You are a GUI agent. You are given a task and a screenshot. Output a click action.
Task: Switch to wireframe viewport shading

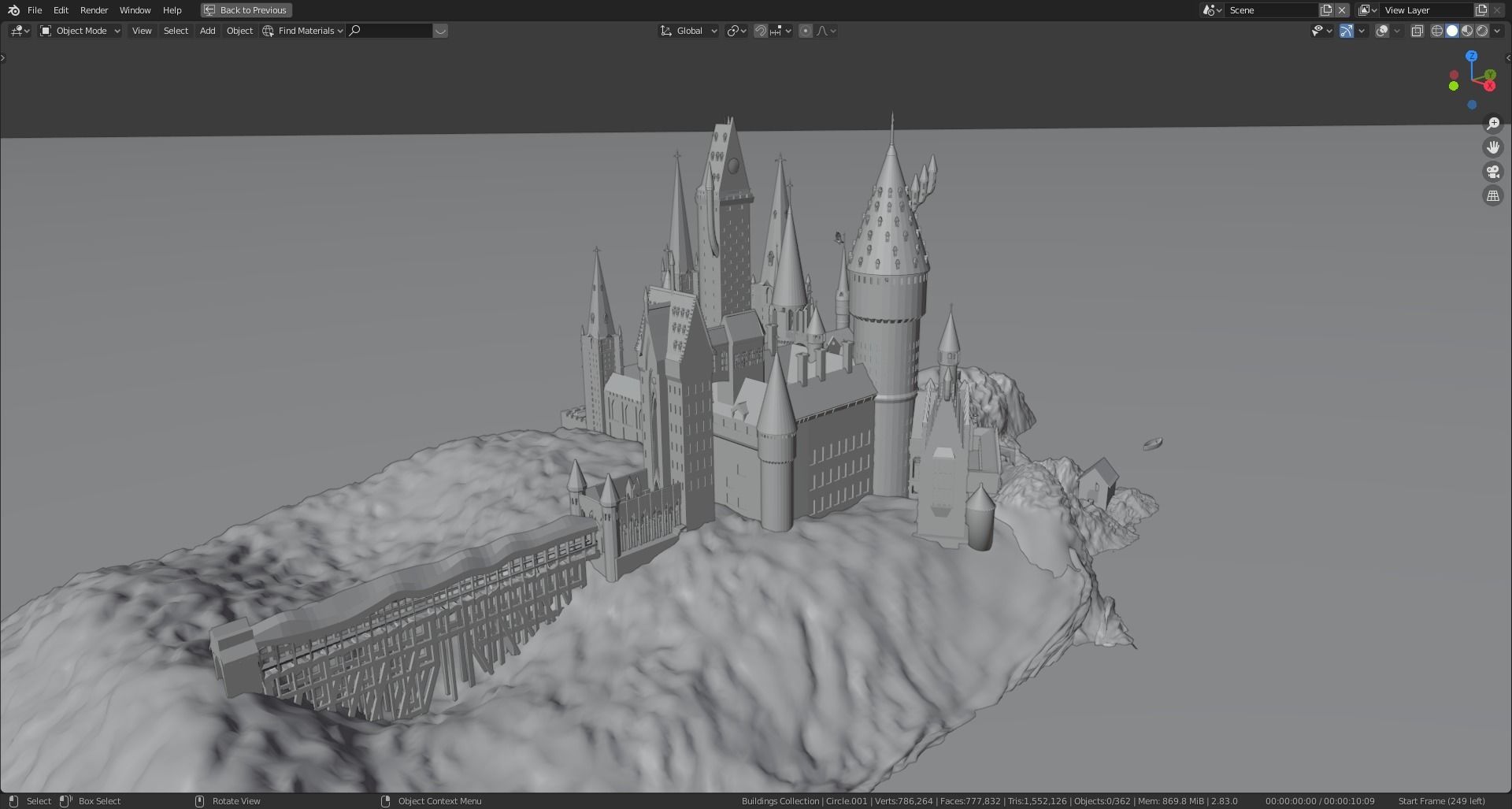(x=1437, y=31)
